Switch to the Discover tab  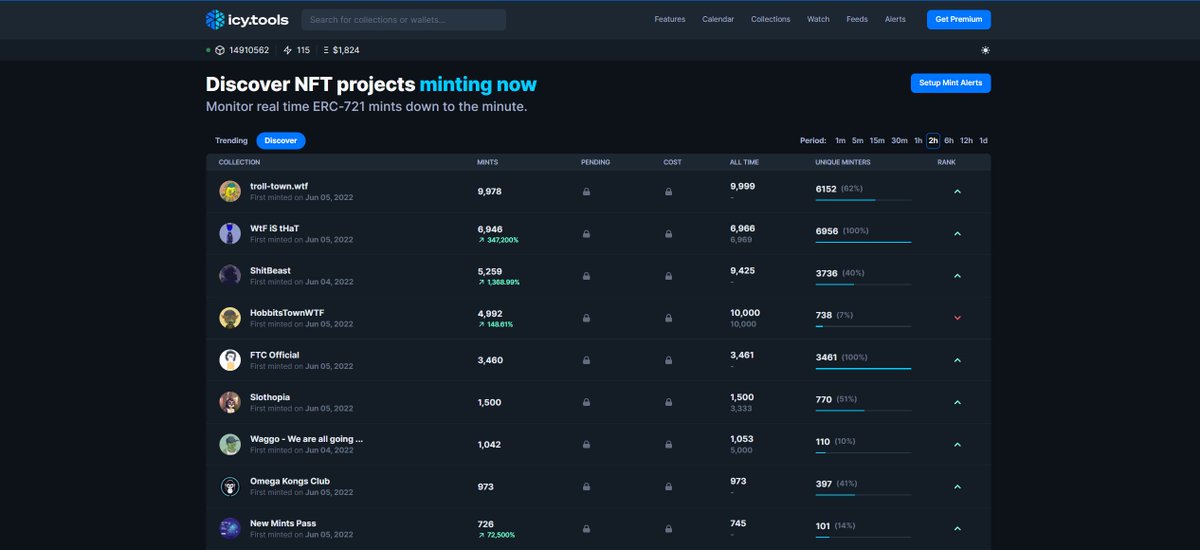(281, 141)
